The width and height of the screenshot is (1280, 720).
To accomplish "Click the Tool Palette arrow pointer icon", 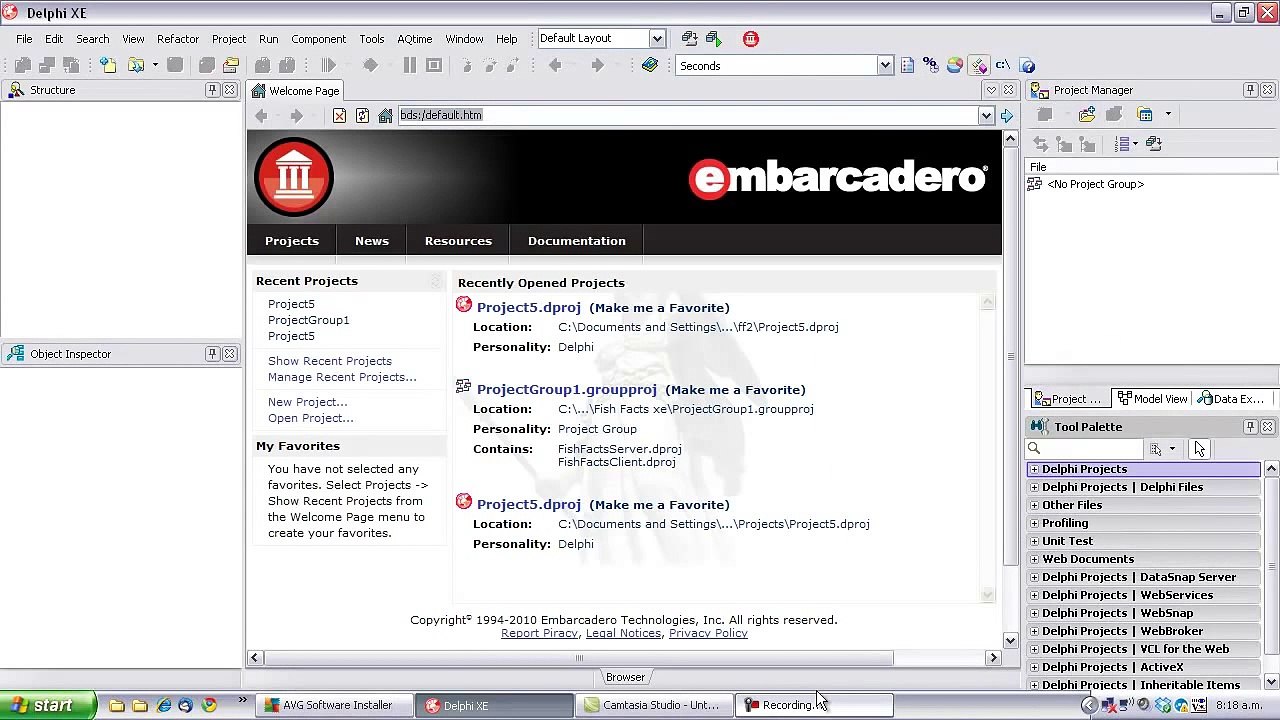I will click(x=1199, y=449).
